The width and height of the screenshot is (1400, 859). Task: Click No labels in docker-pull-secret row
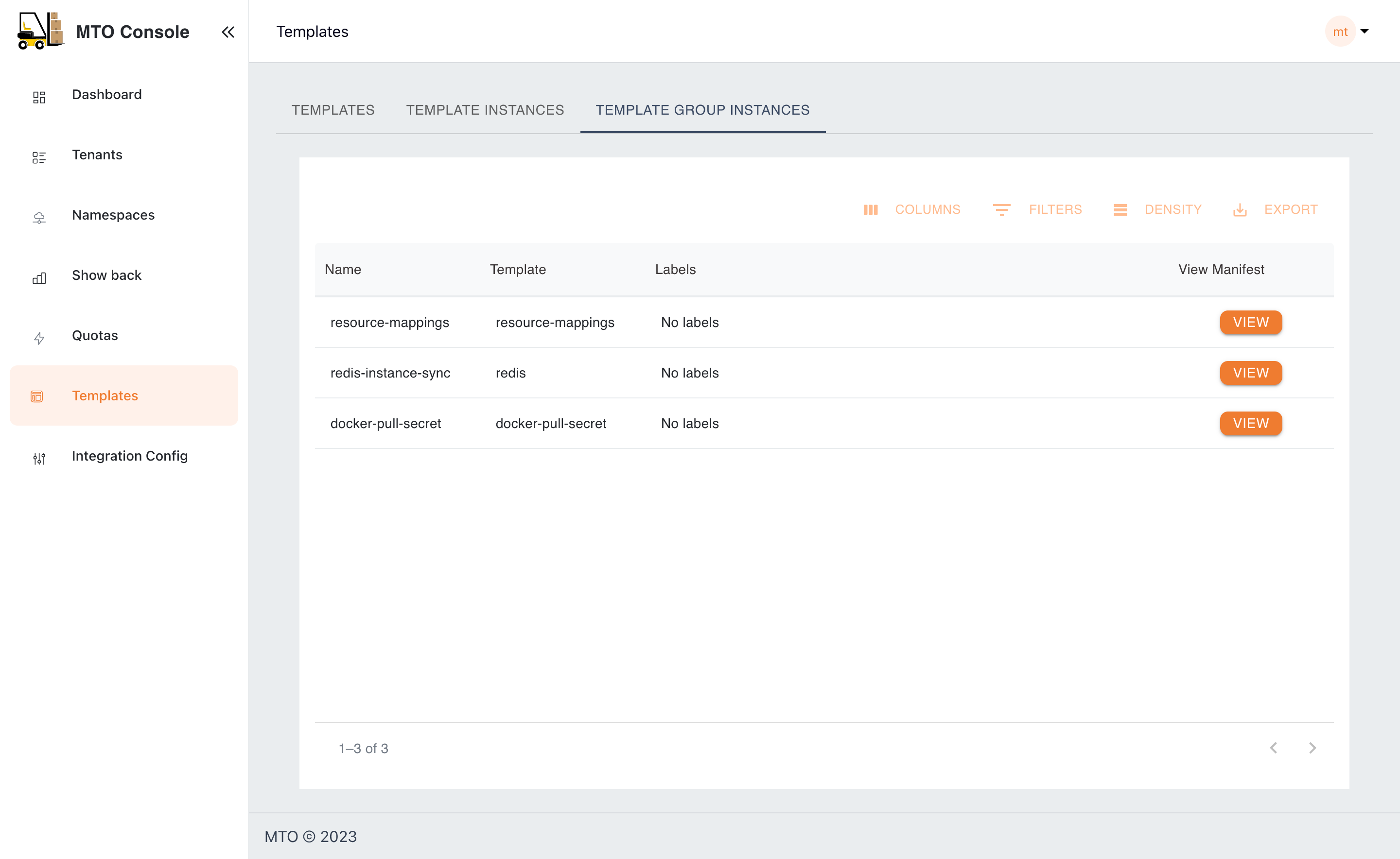point(689,423)
